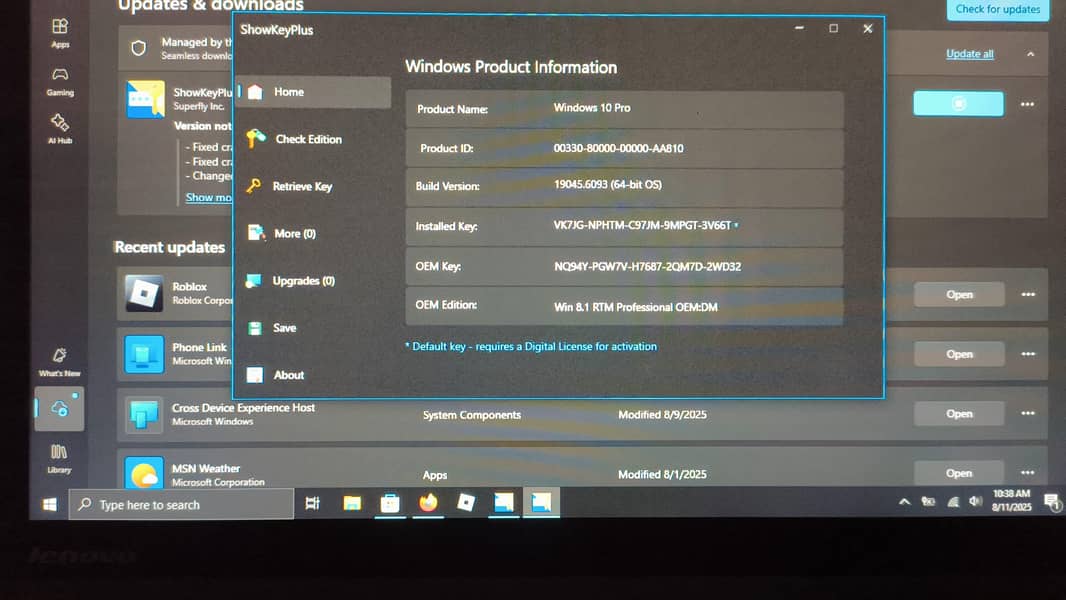Collapse the Update all section chevron
Screen dimensions: 1066x600
click(x=1028, y=54)
